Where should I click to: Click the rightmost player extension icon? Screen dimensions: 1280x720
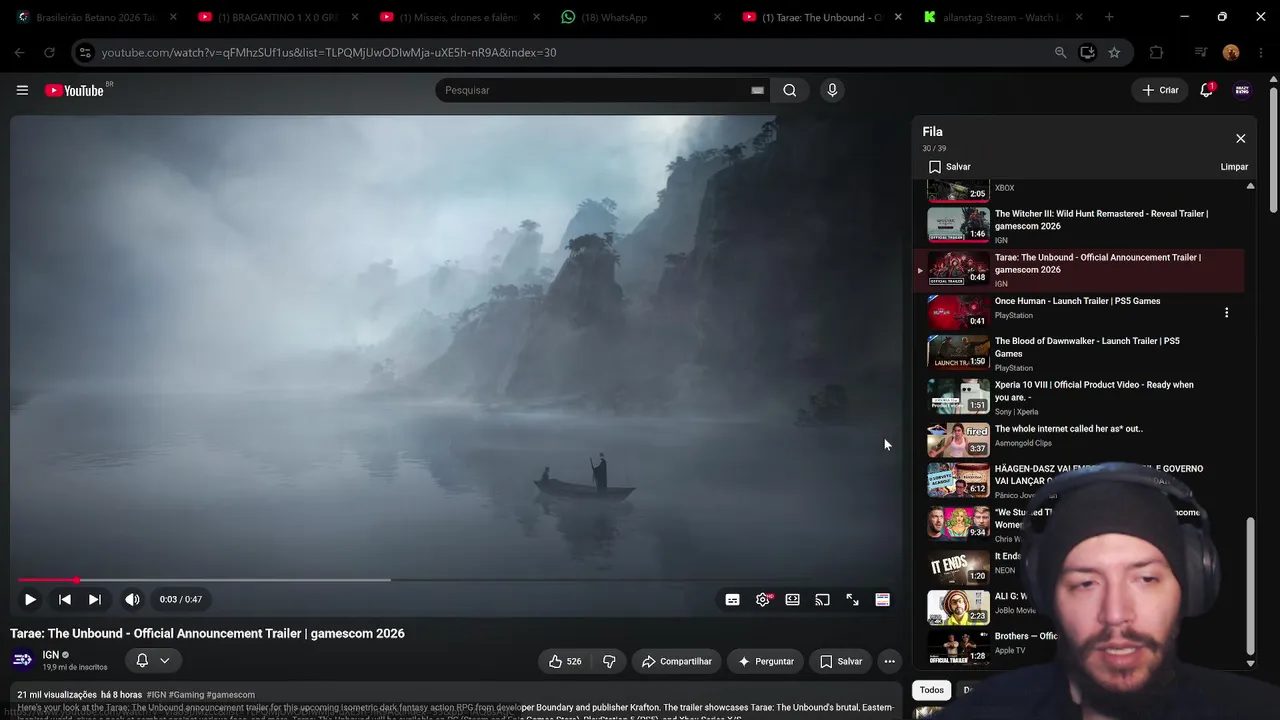(882, 600)
